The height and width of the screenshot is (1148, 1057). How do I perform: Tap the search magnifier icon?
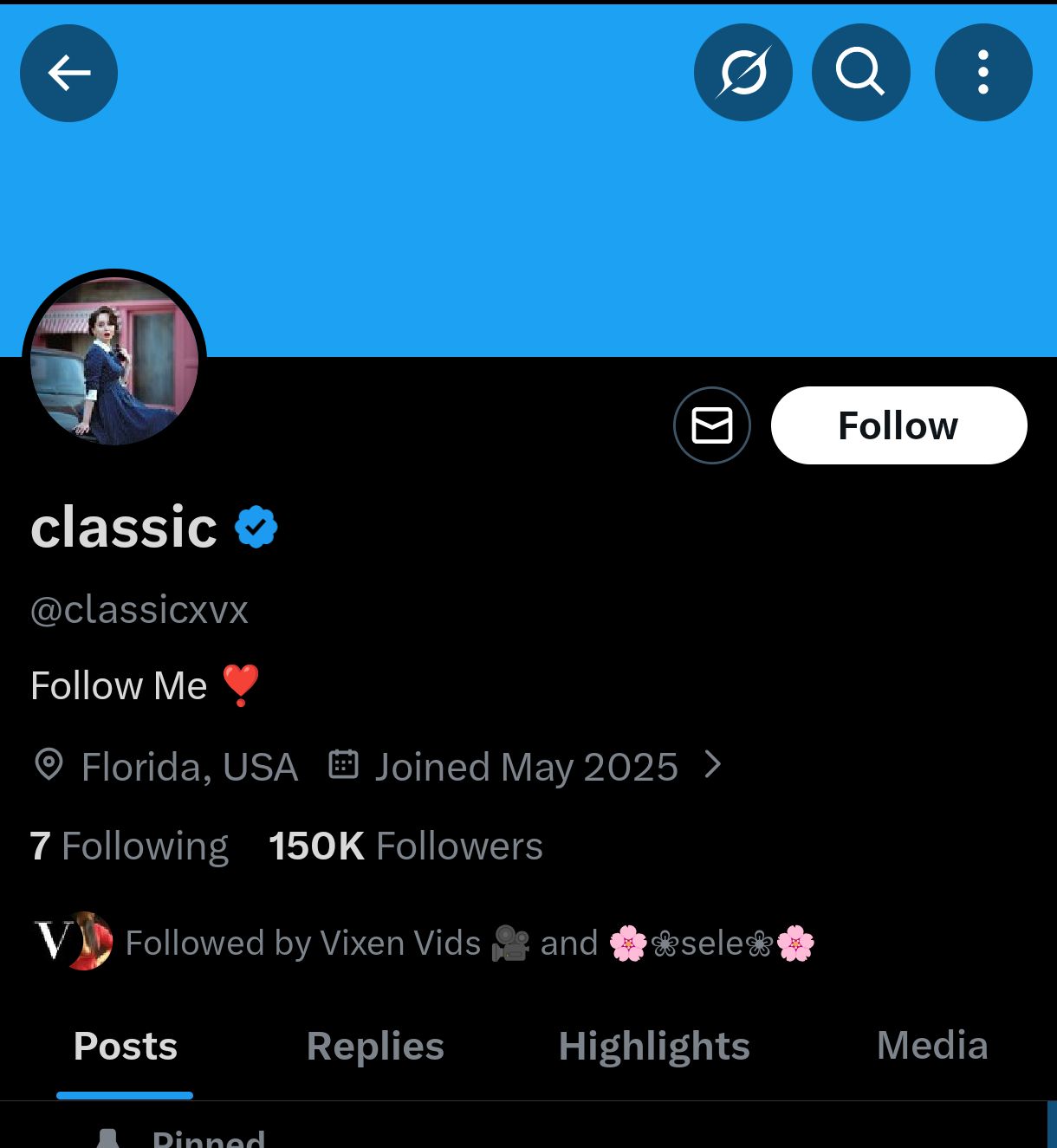(860, 73)
